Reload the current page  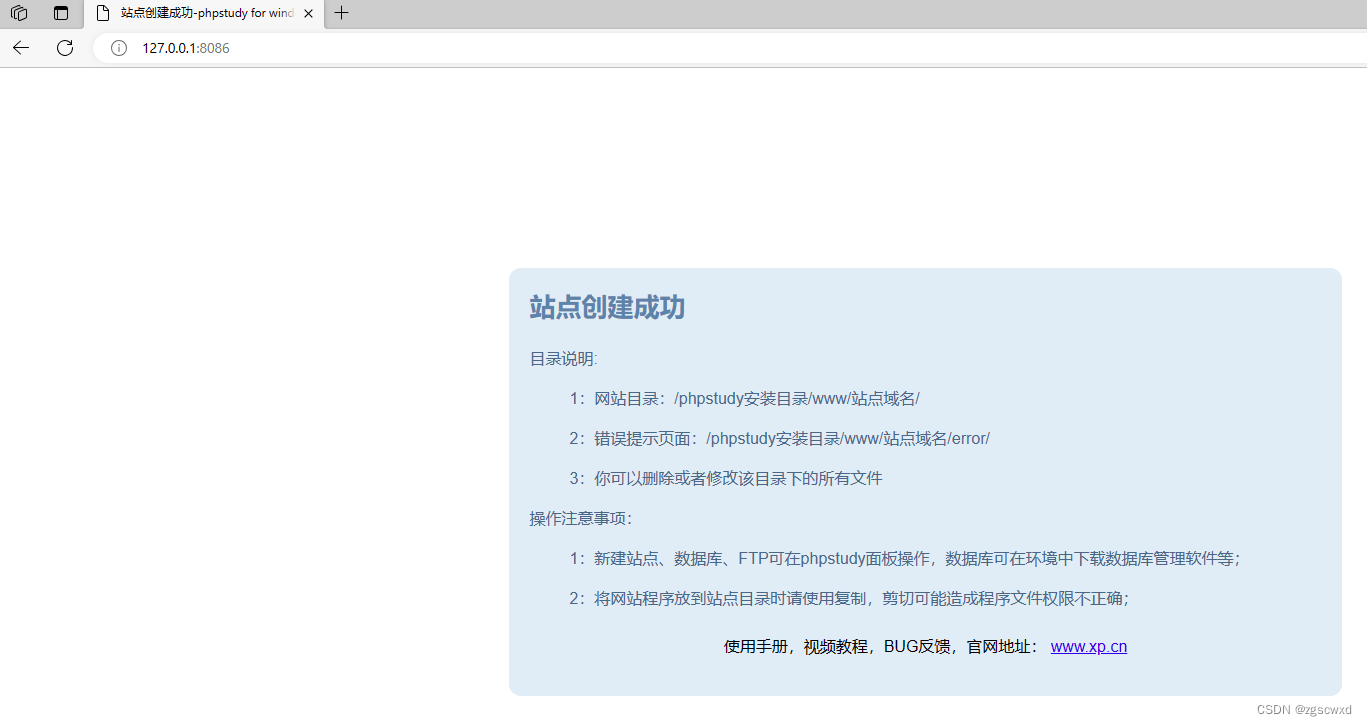click(x=65, y=48)
